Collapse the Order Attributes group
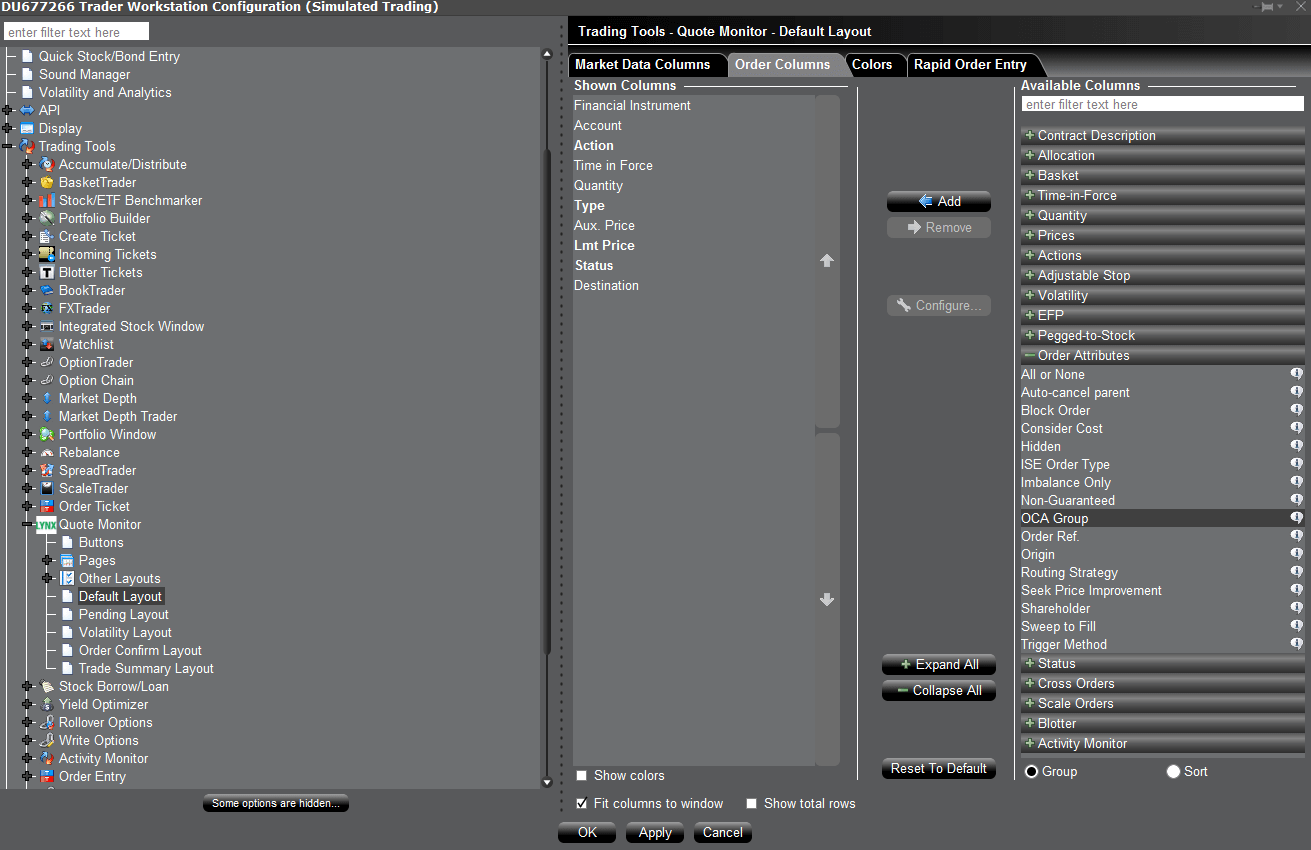 pos(1029,355)
